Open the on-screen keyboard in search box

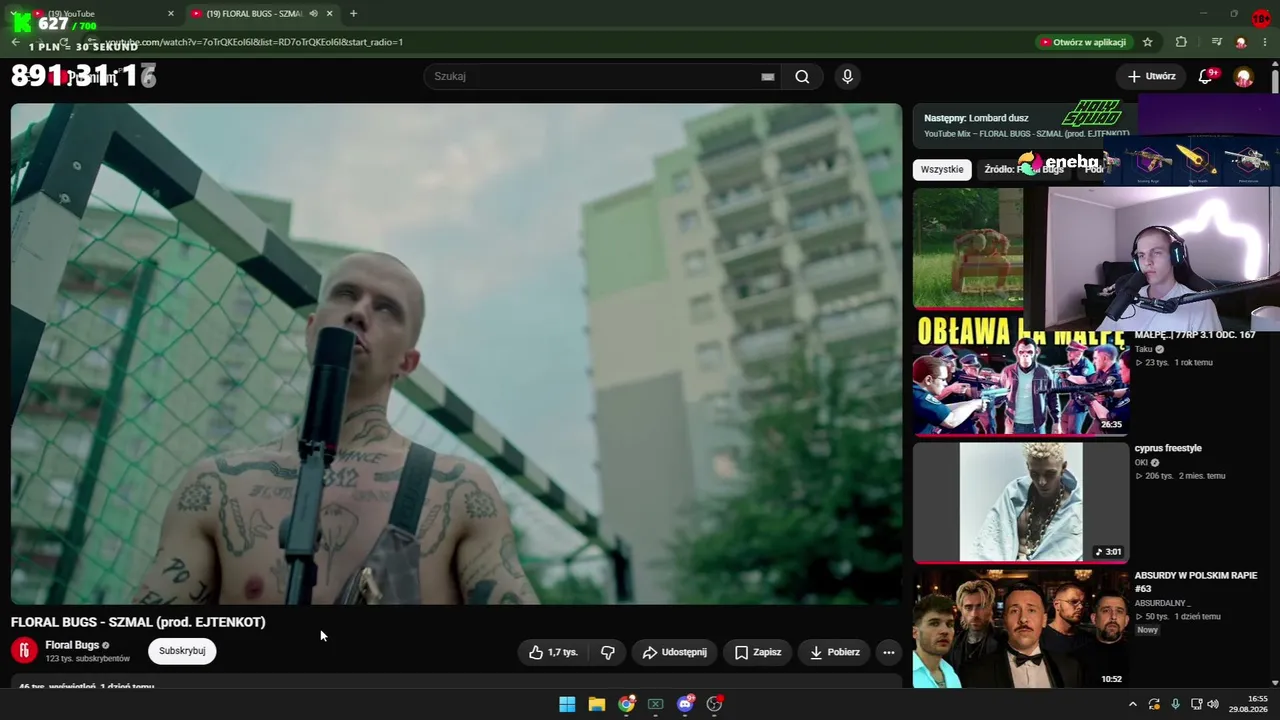pos(768,77)
